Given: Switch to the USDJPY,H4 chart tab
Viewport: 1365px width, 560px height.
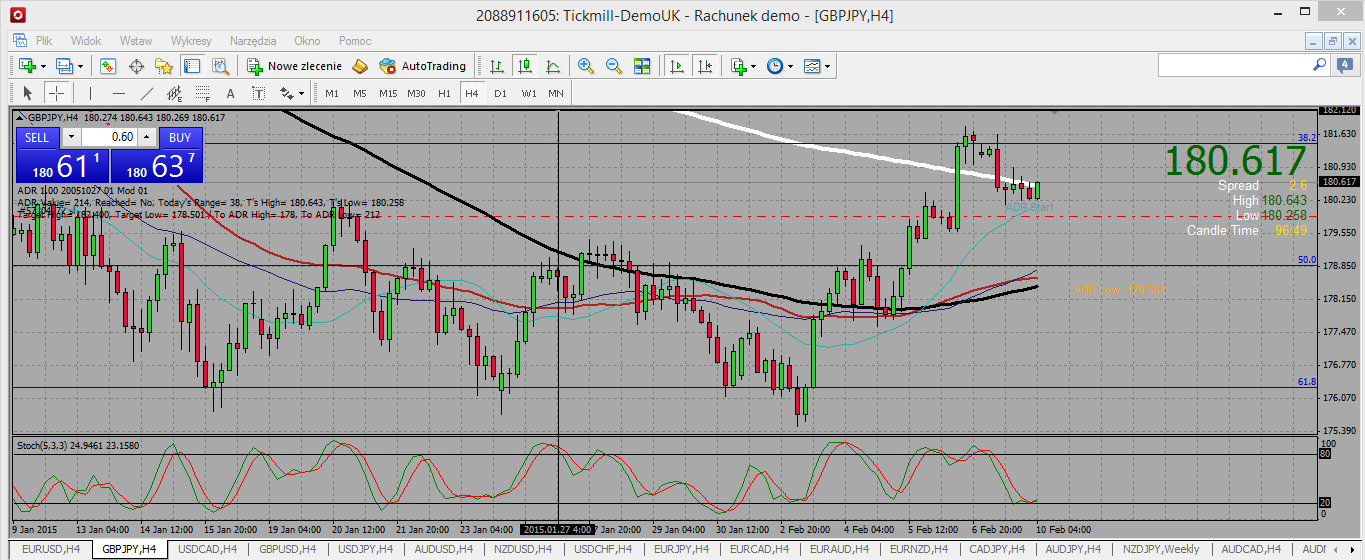Looking at the screenshot, I should click(x=364, y=549).
